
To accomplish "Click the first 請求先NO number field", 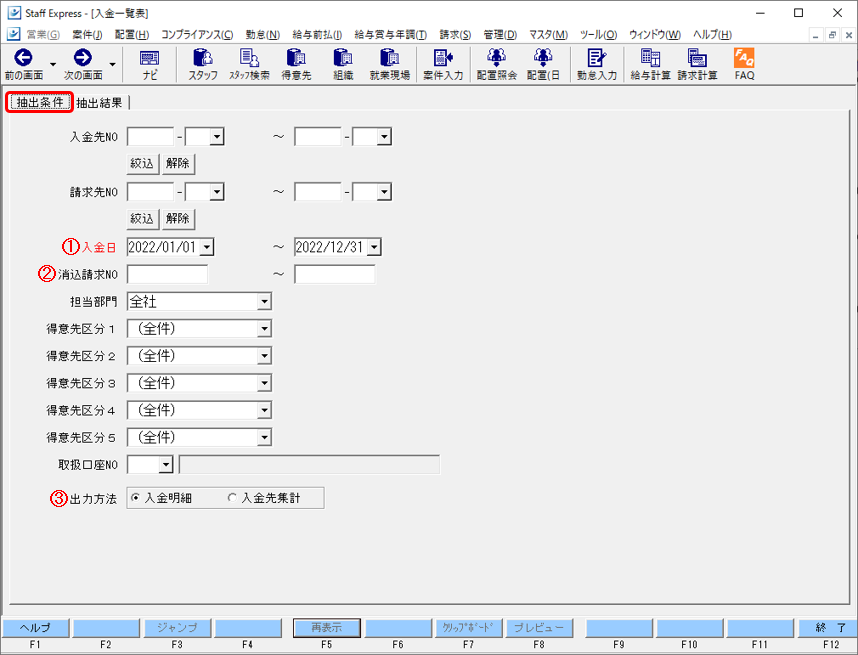I will (x=150, y=192).
